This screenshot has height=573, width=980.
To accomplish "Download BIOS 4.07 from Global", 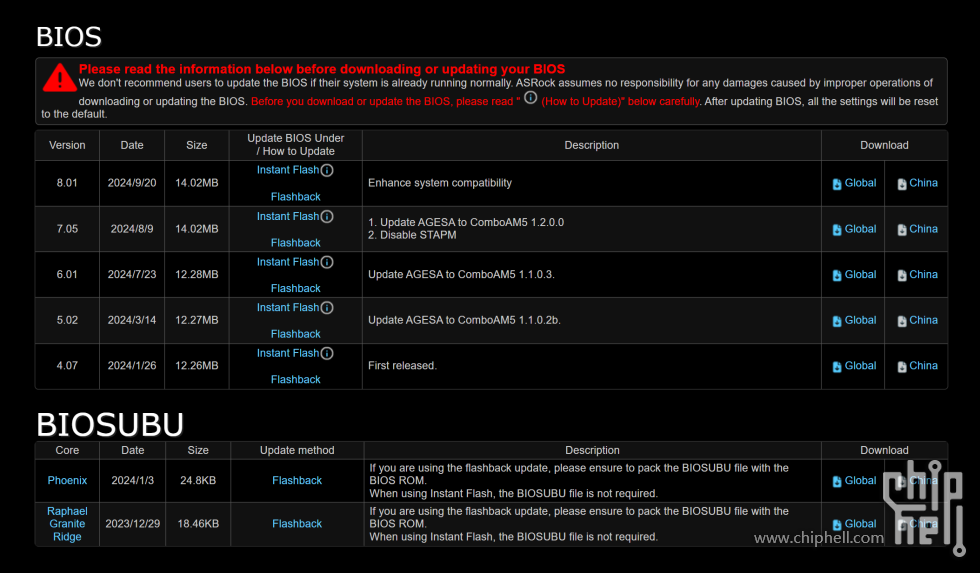I will [854, 366].
